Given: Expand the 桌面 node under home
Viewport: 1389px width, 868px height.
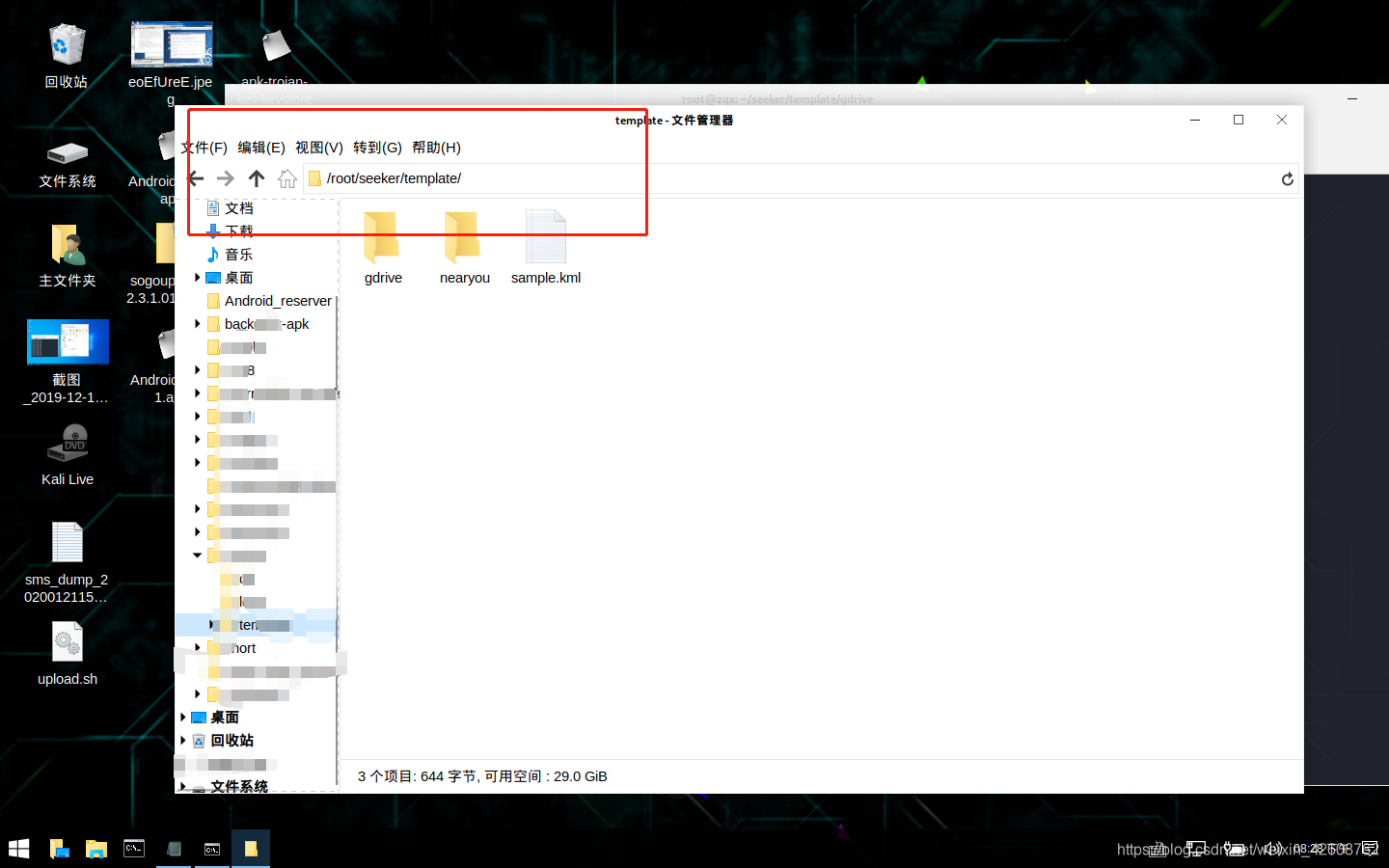Looking at the screenshot, I should pyautogui.click(x=198, y=278).
